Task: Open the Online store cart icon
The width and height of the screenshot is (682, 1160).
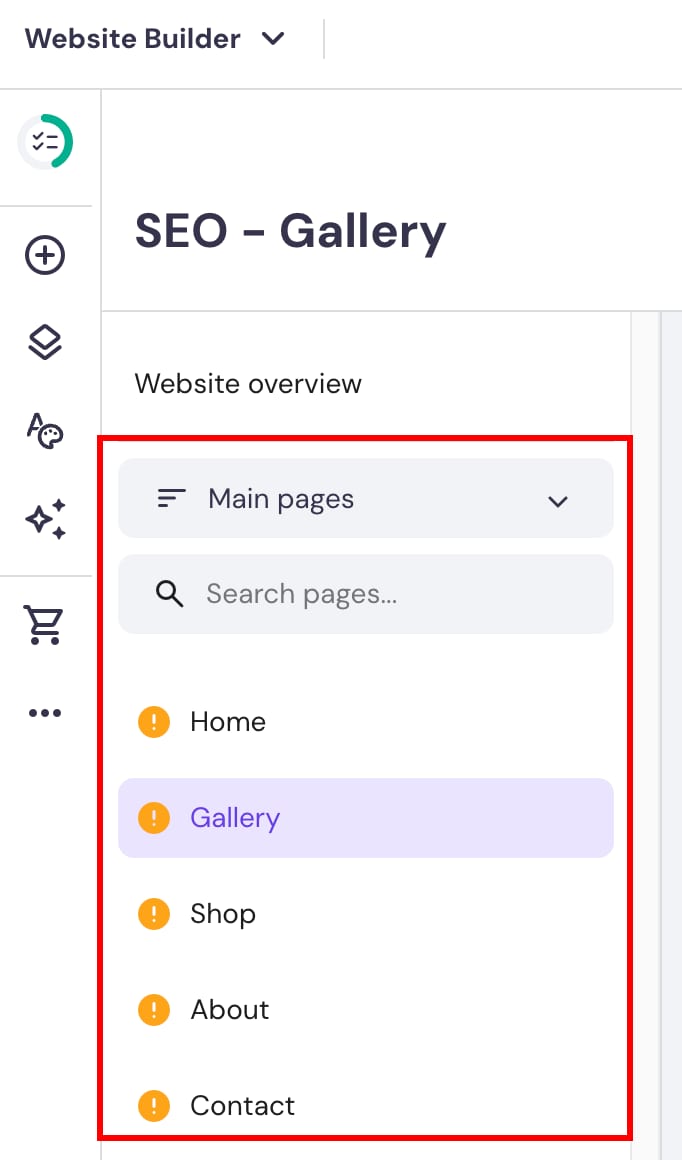Action: 44,623
